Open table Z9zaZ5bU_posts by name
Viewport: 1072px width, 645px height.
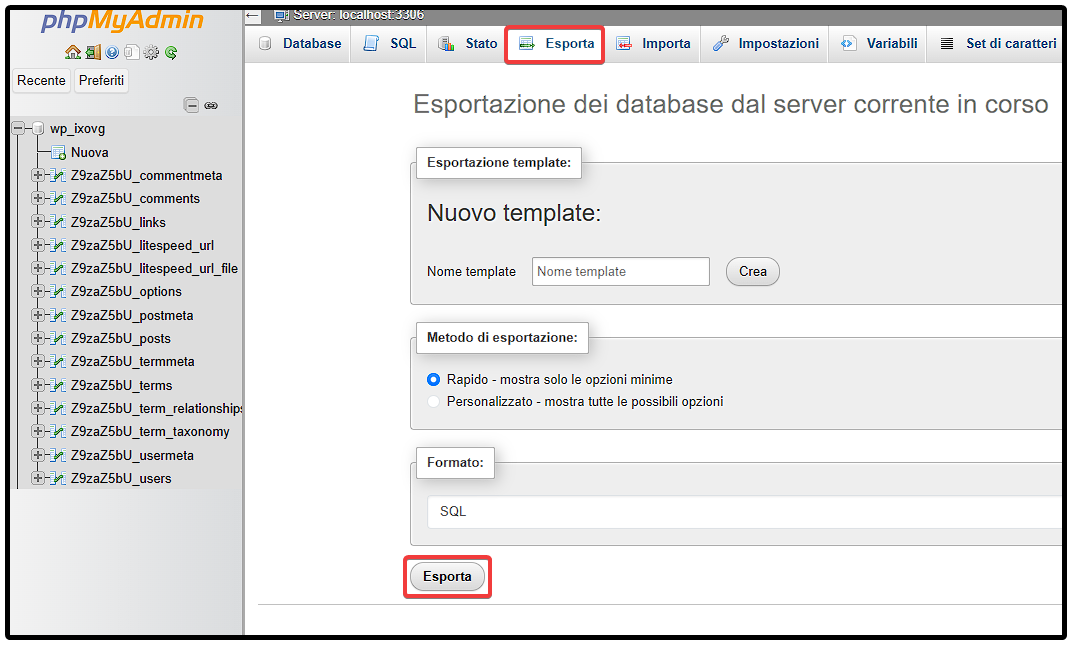120,339
